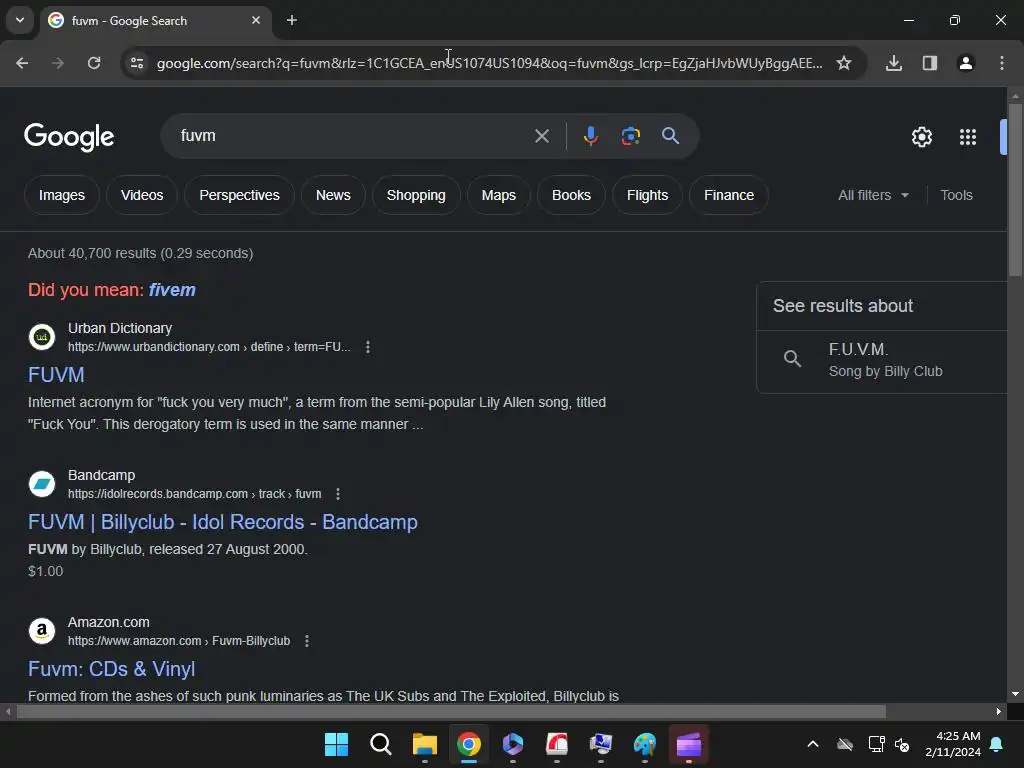Open site information icon in address bar
Image resolution: width=1024 pixels, height=768 pixels.
tap(137, 63)
